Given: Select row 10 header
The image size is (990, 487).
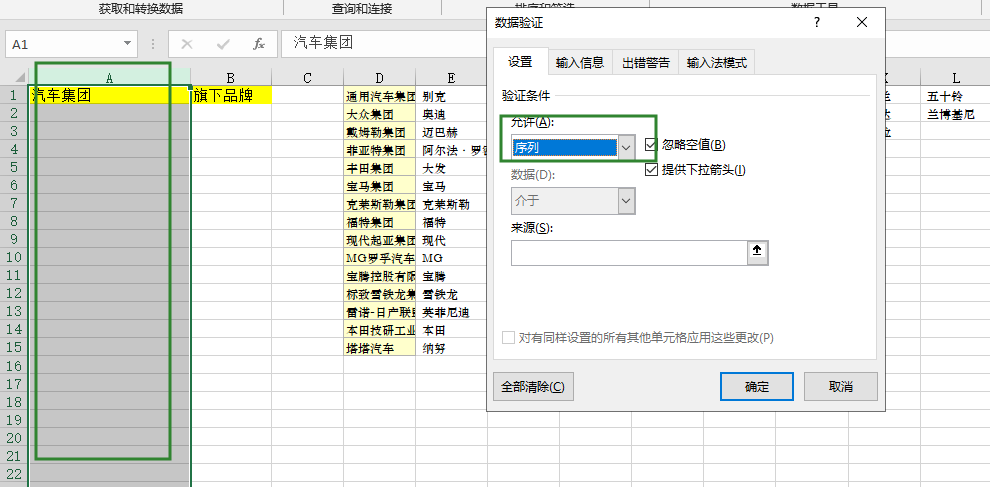Looking at the screenshot, I should point(14,258).
